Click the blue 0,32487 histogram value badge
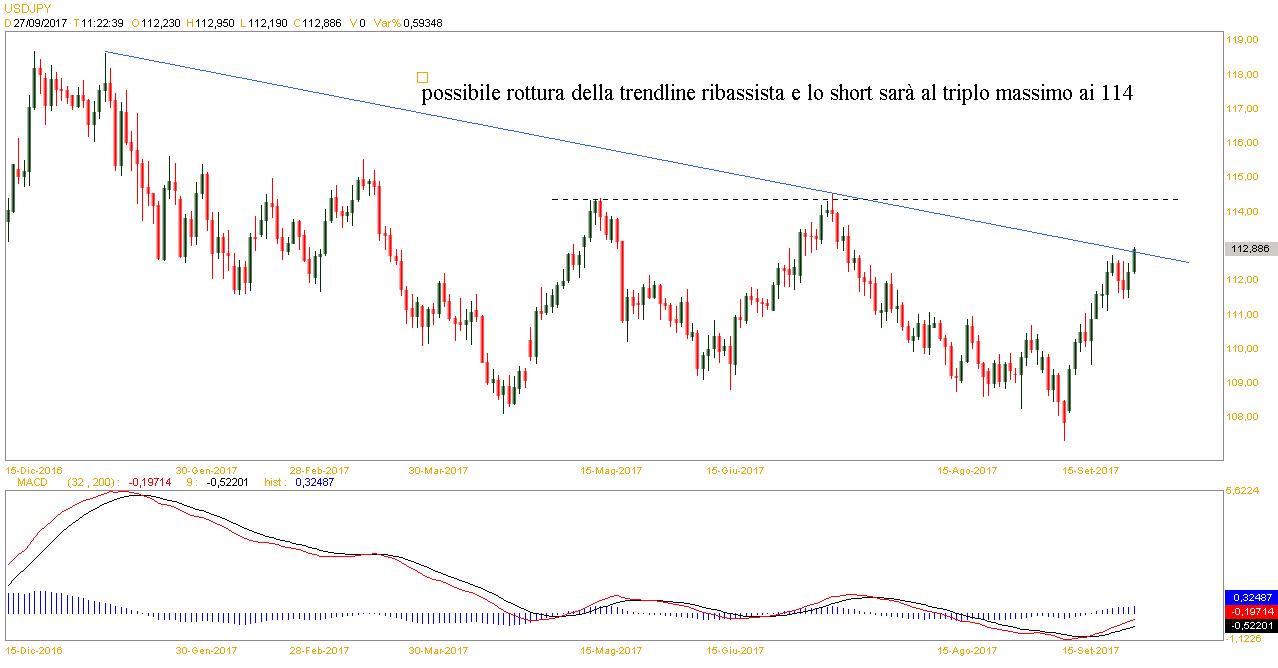 (x=1250, y=596)
